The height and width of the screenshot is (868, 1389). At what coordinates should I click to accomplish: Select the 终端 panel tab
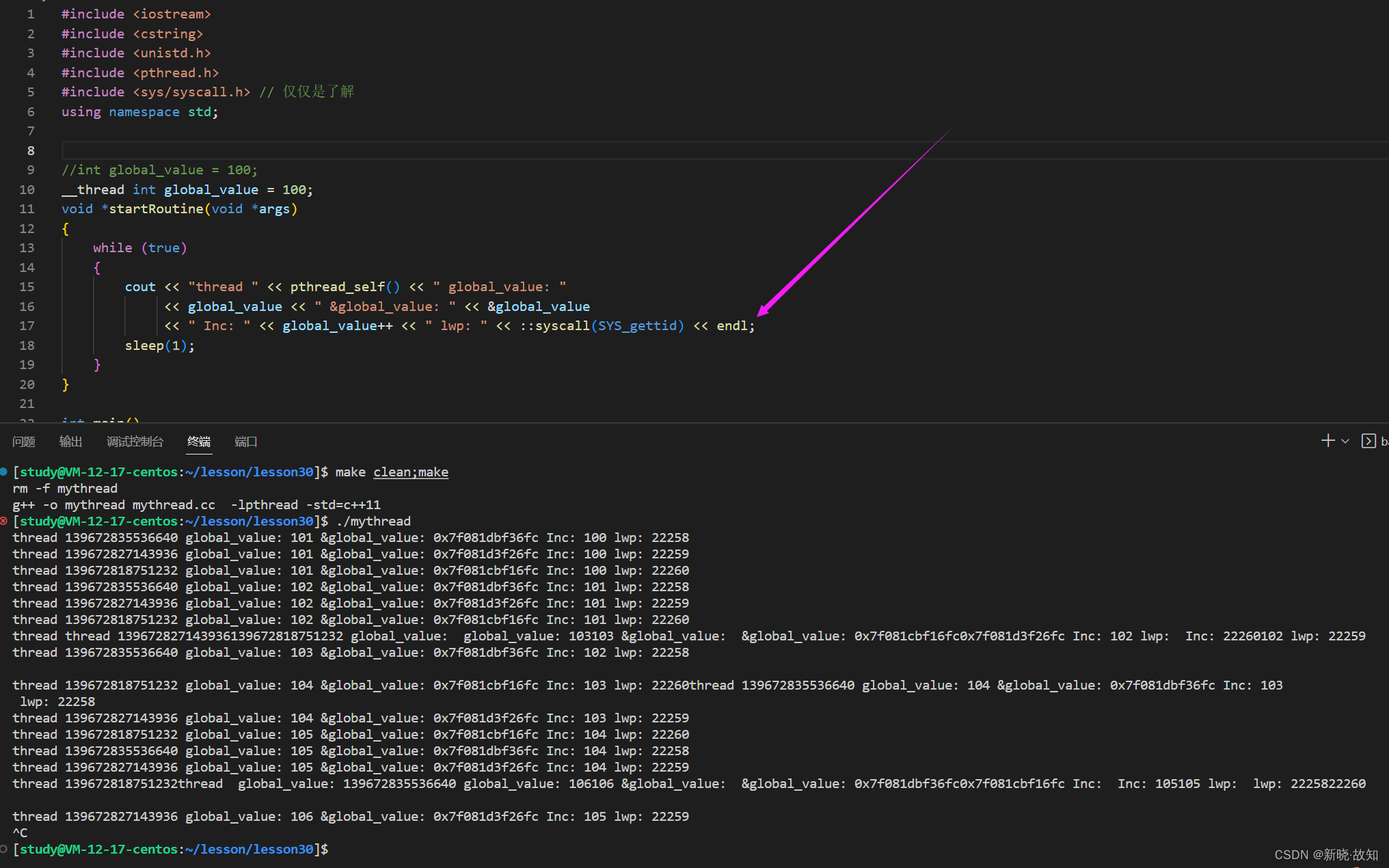point(199,442)
